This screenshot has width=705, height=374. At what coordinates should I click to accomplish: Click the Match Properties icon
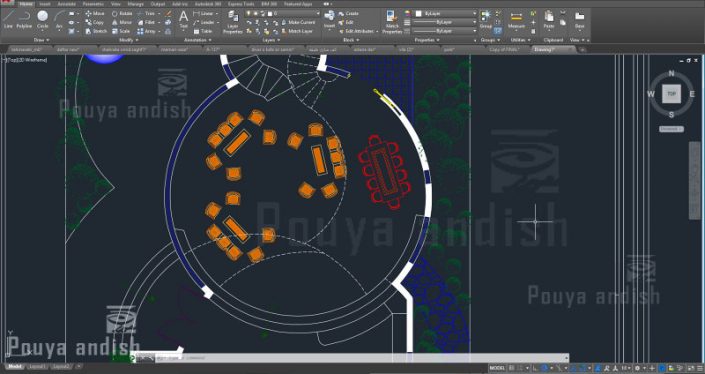(392, 23)
